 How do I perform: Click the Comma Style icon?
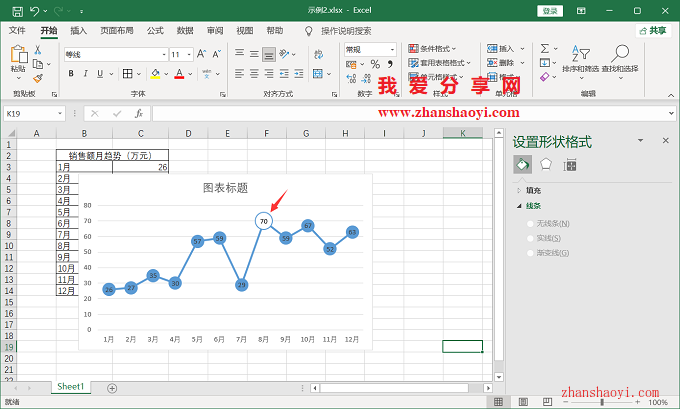click(x=390, y=64)
